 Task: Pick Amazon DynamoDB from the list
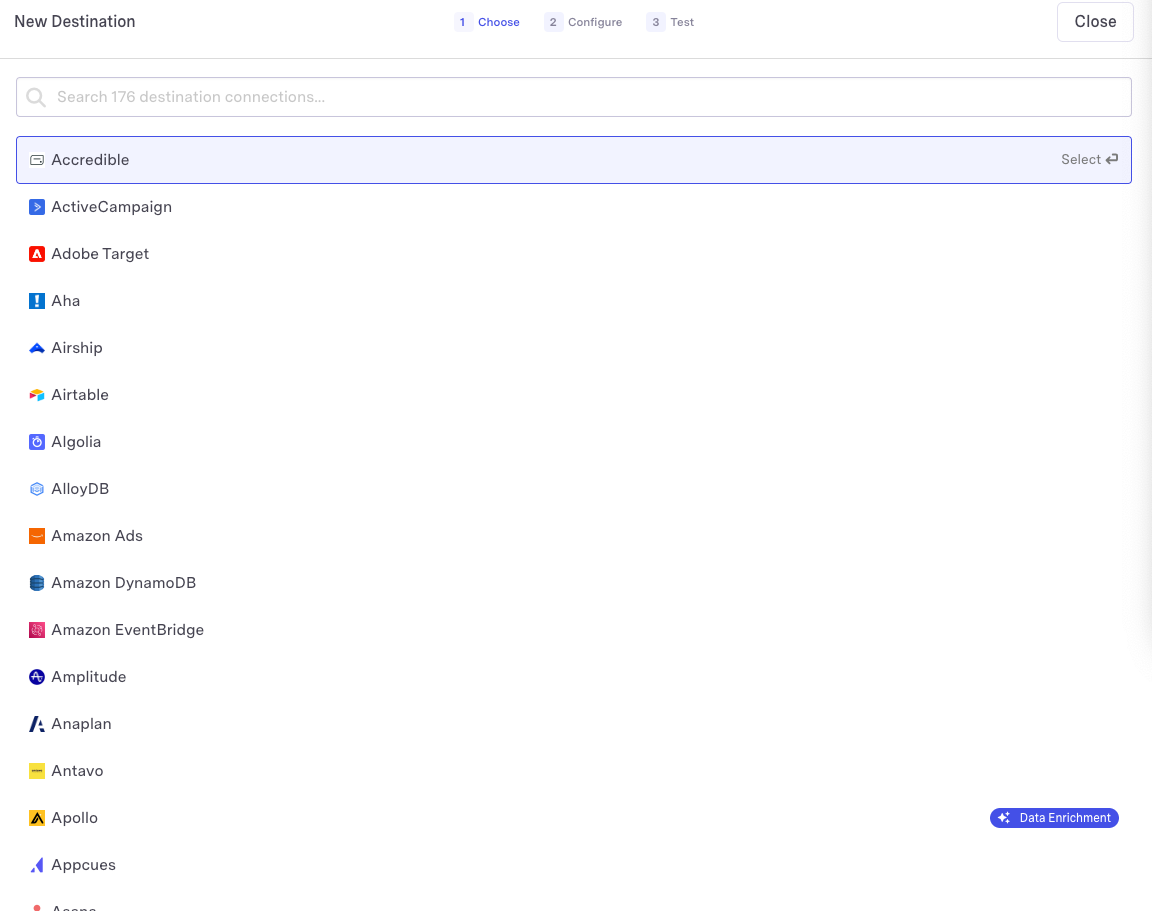(574, 583)
